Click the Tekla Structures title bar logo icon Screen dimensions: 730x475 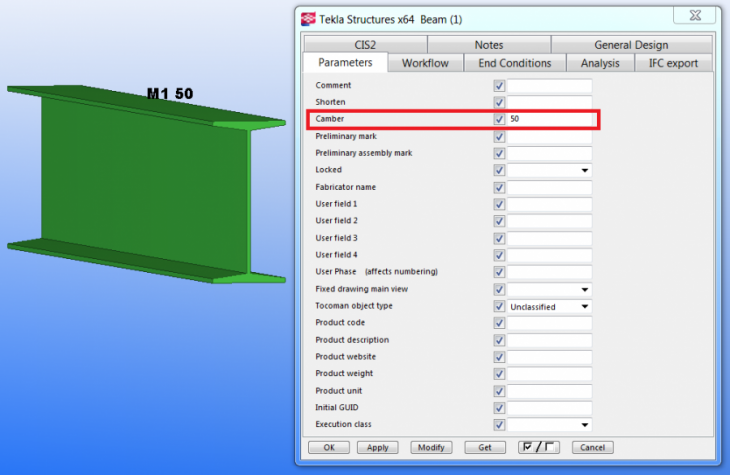click(308, 19)
